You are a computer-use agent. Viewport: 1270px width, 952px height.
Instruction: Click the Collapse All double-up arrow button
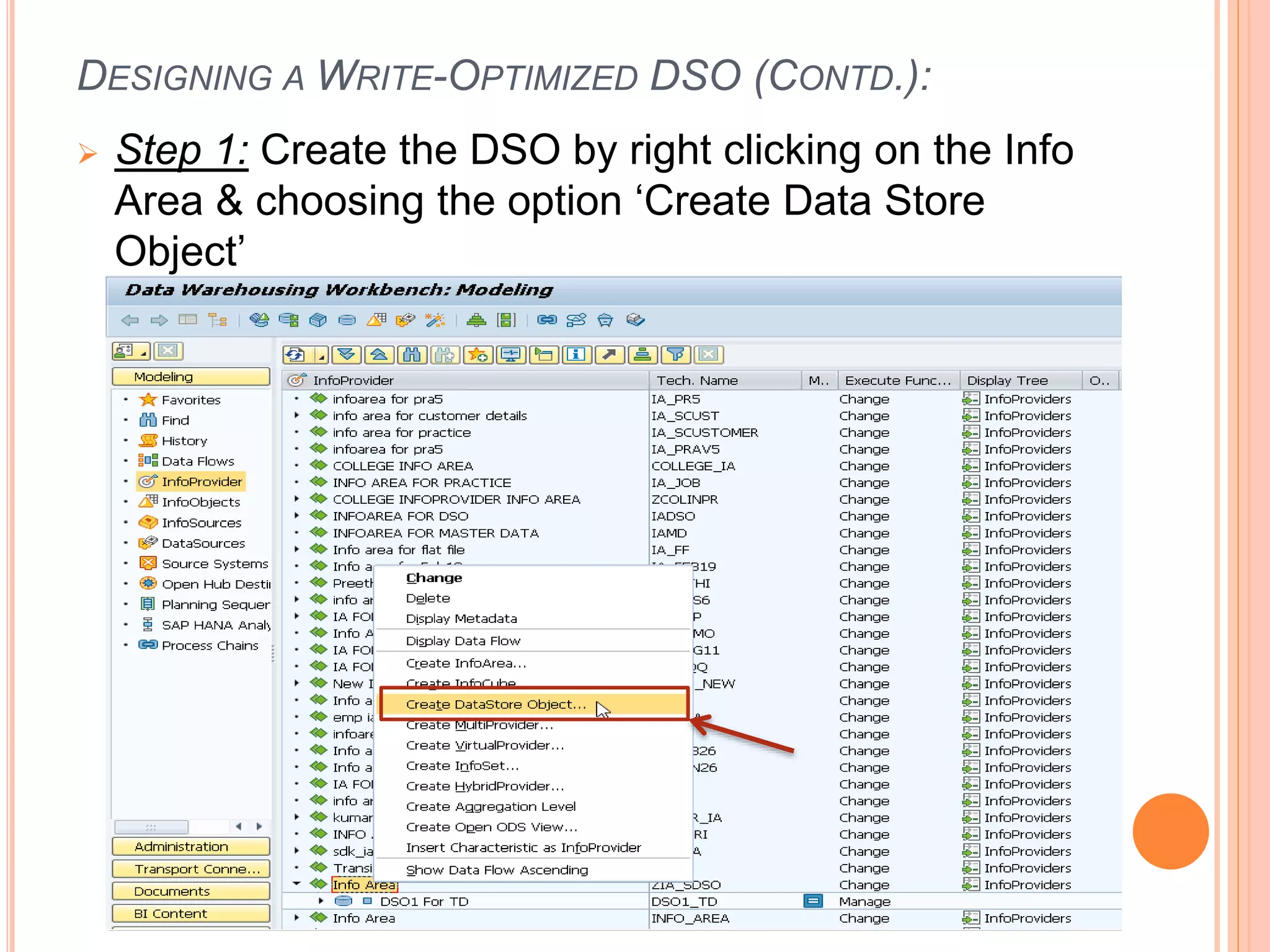click(x=380, y=355)
